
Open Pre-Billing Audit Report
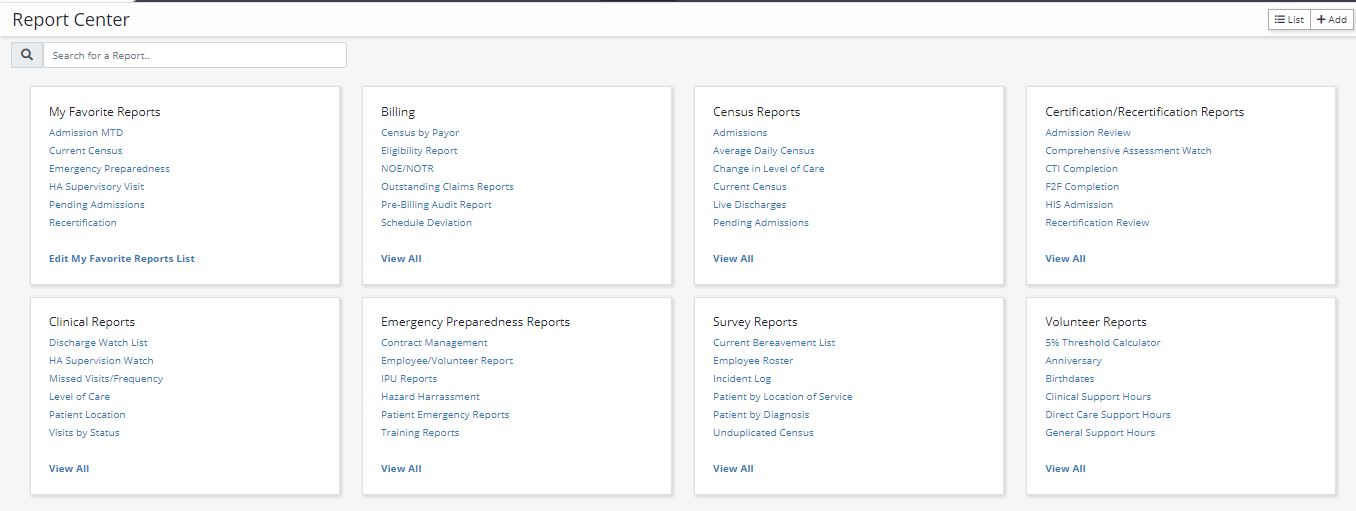point(436,205)
